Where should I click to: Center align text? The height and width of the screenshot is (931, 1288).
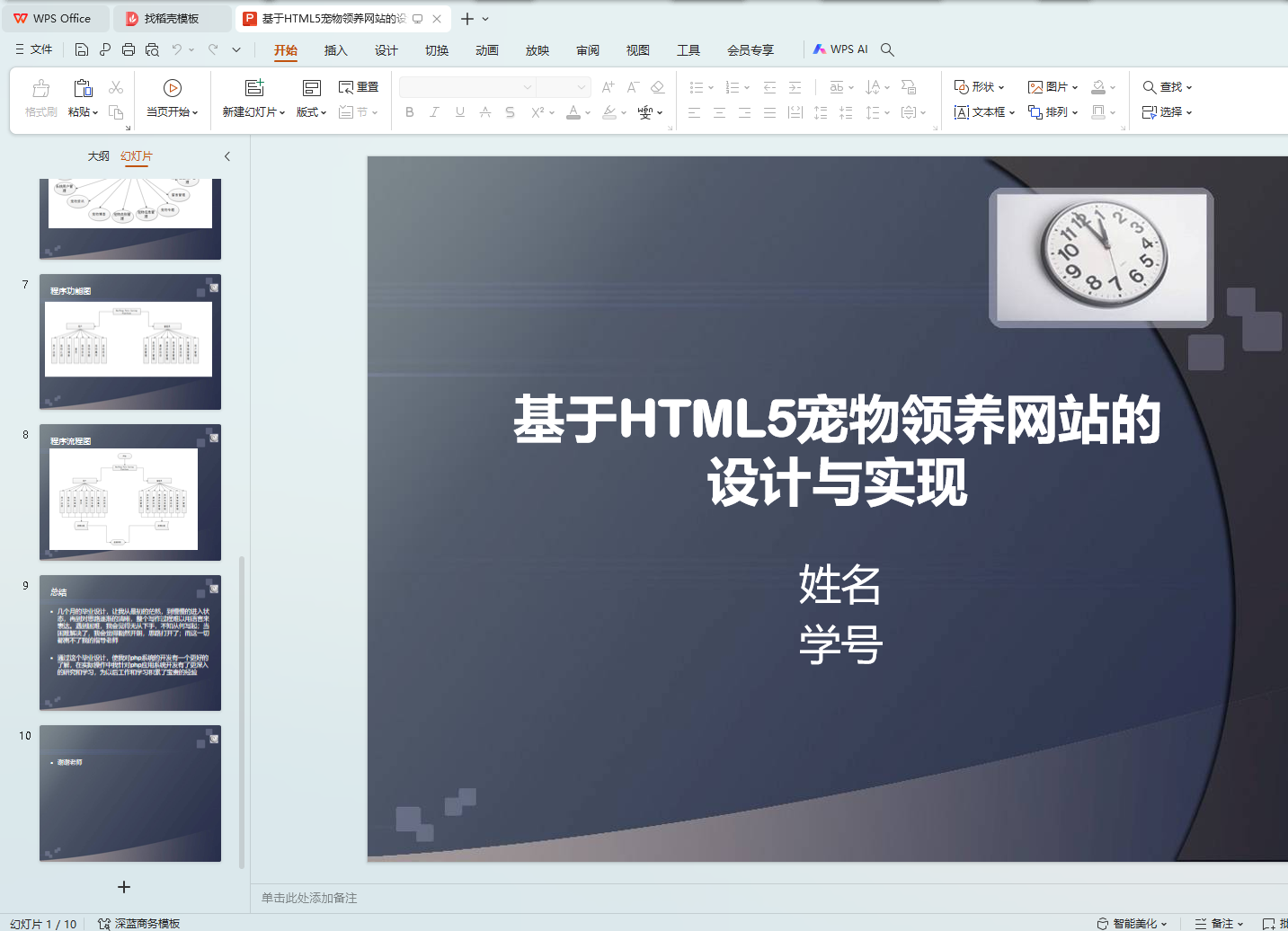(719, 112)
